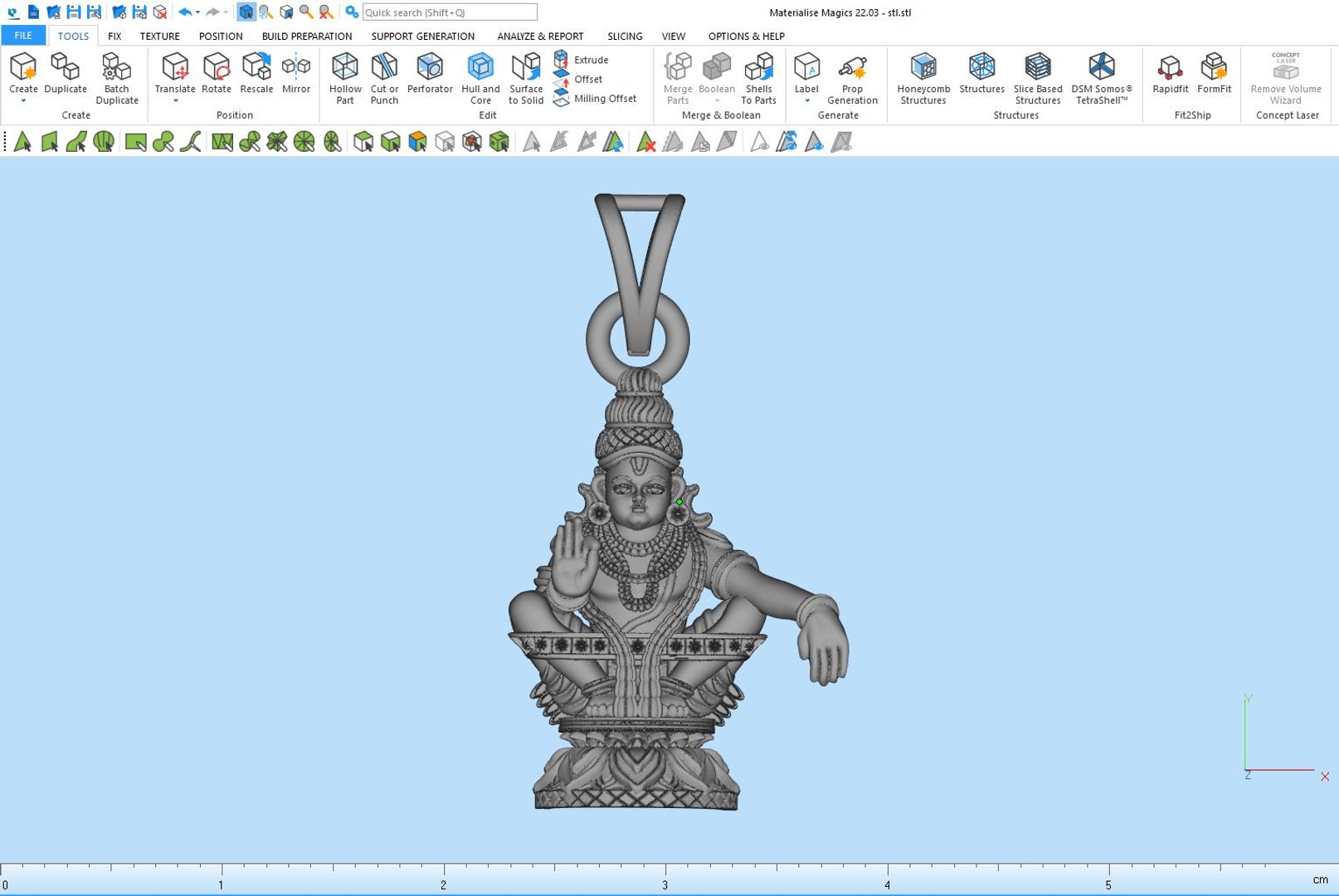This screenshot has width=1339, height=896.
Task: Open settings with the gear icon
Action: 352,12
